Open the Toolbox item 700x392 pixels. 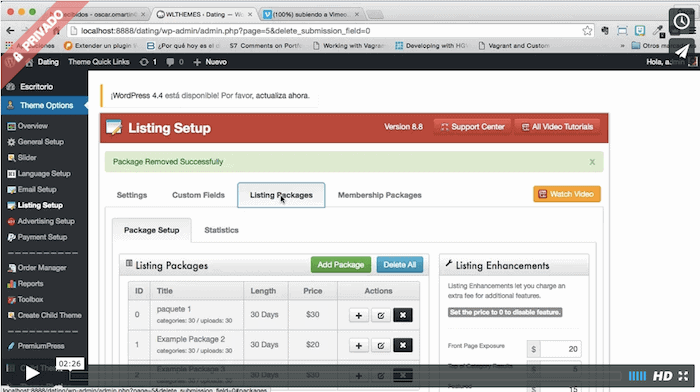click(30, 300)
